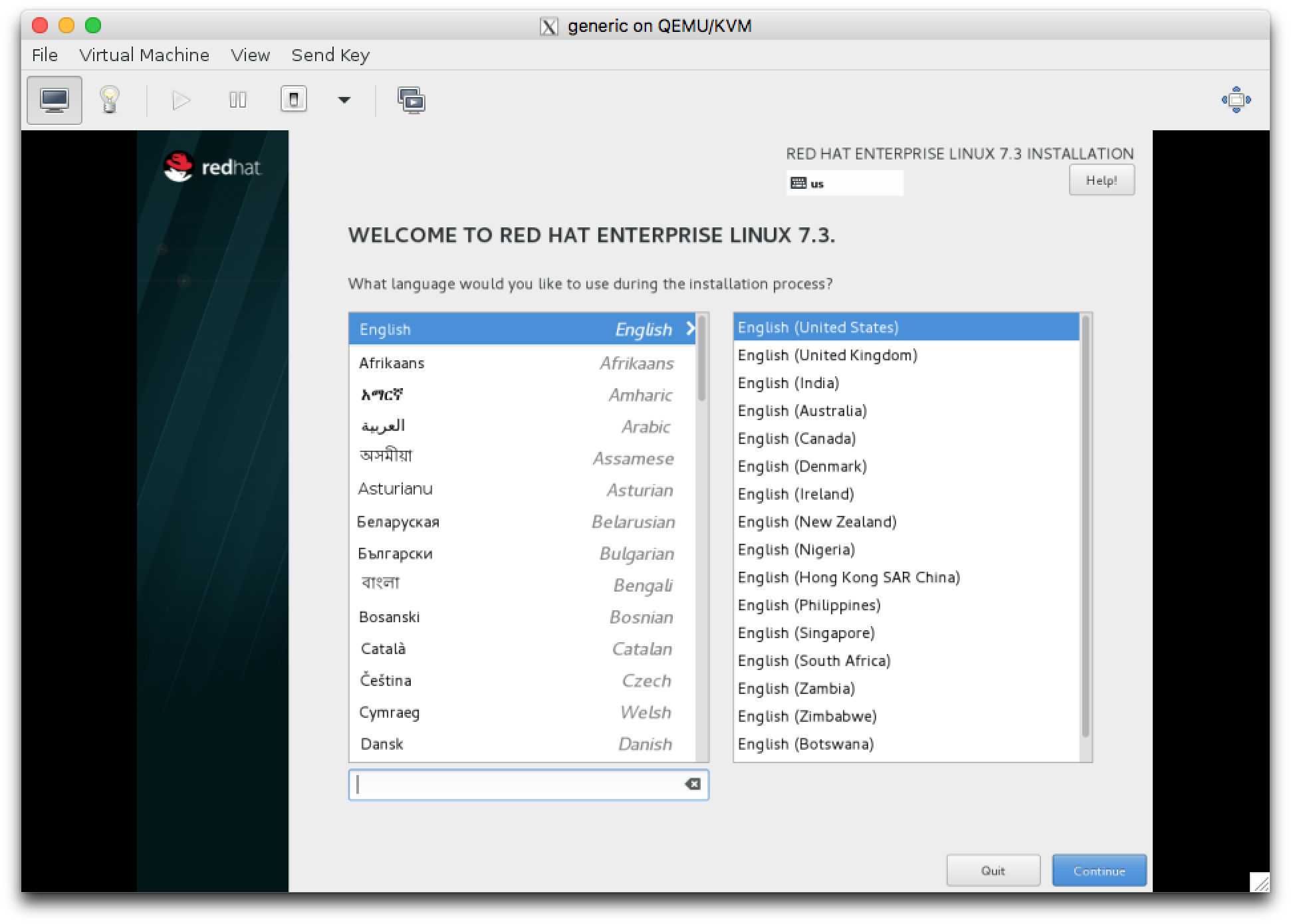This screenshot has width=1291, height=924.
Task: Select English (Philippines) locale
Action: click(x=906, y=605)
